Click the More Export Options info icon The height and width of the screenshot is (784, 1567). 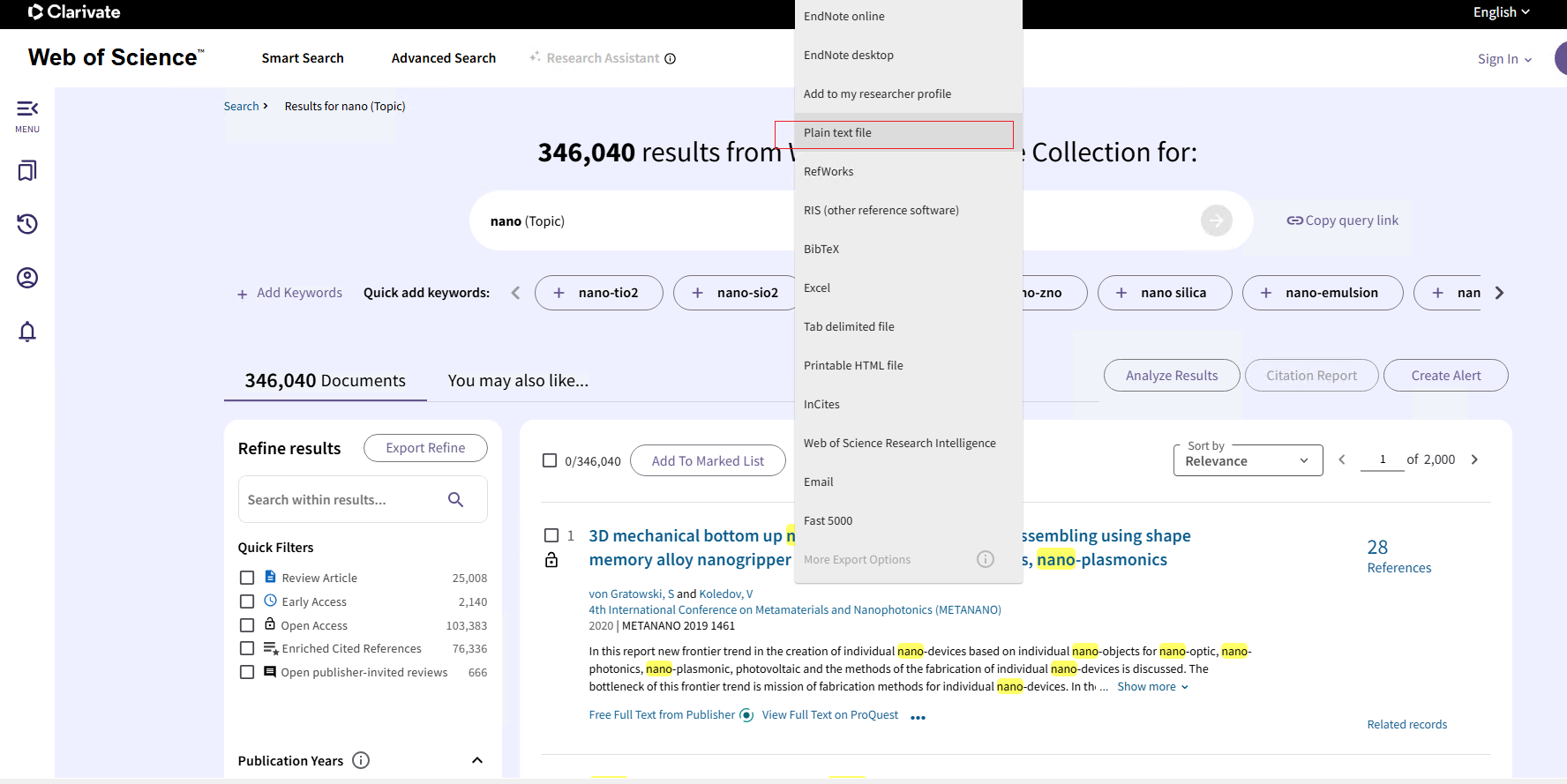[x=986, y=559]
